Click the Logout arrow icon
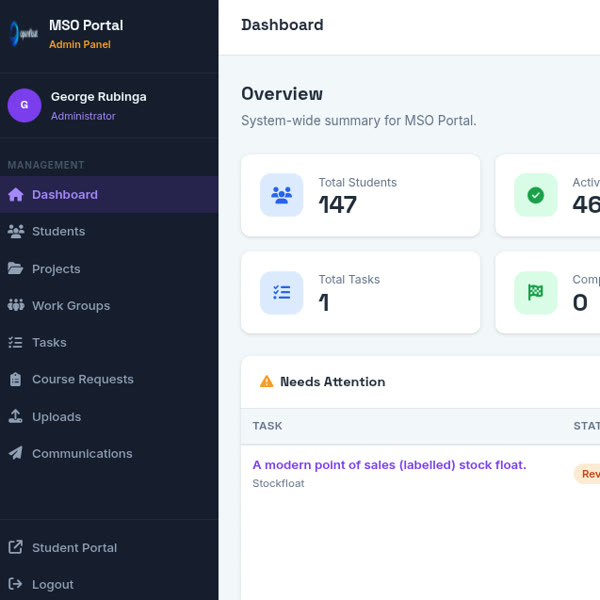 click(15, 584)
